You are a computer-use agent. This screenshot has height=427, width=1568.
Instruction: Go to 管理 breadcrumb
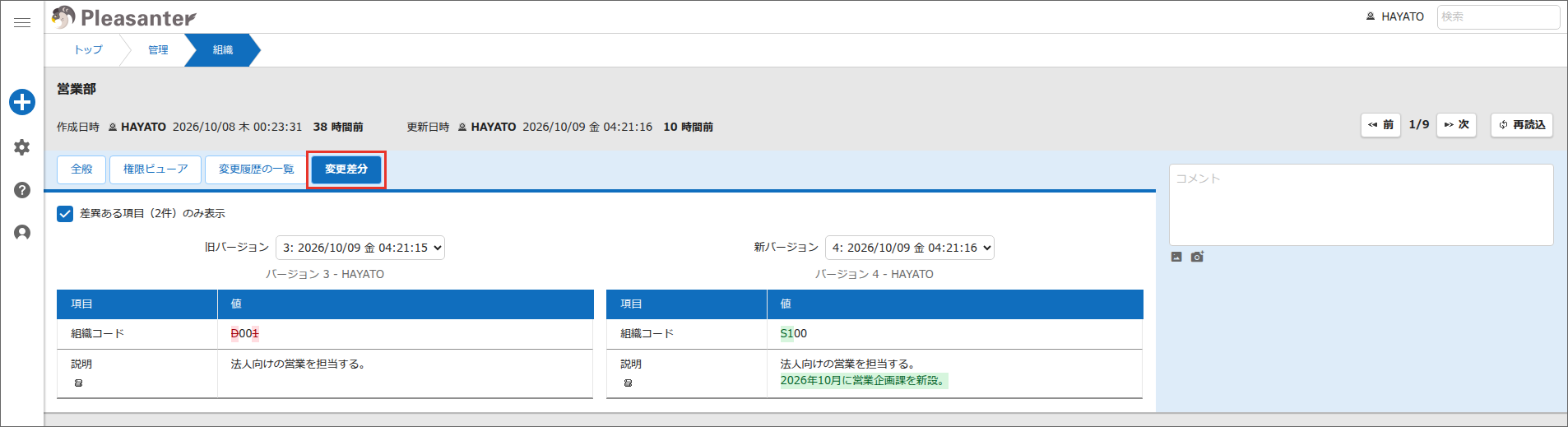[x=158, y=50]
